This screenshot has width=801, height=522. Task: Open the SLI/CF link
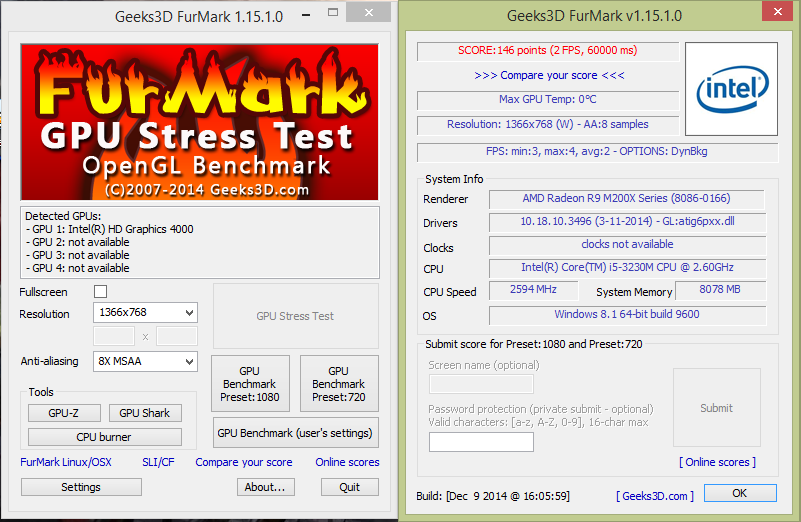pos(158,462)
